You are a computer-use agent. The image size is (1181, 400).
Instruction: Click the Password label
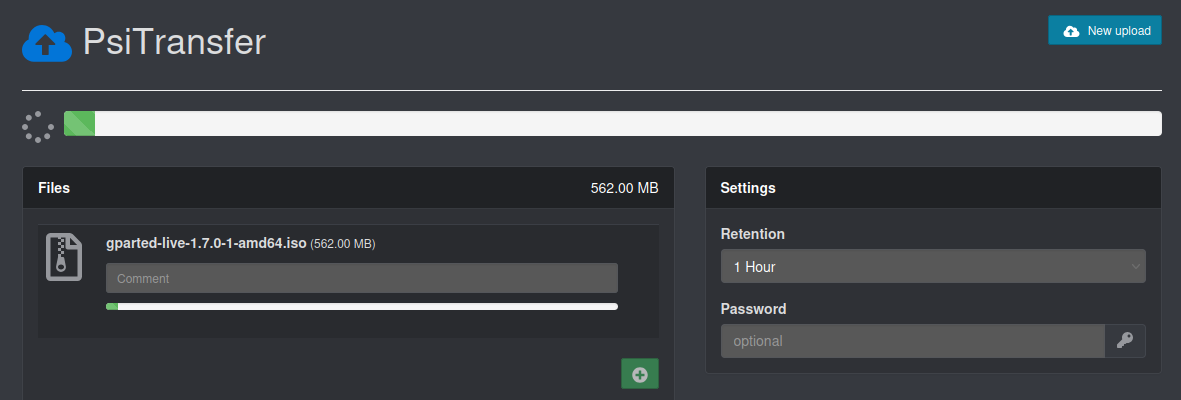(x=753, y=309)
